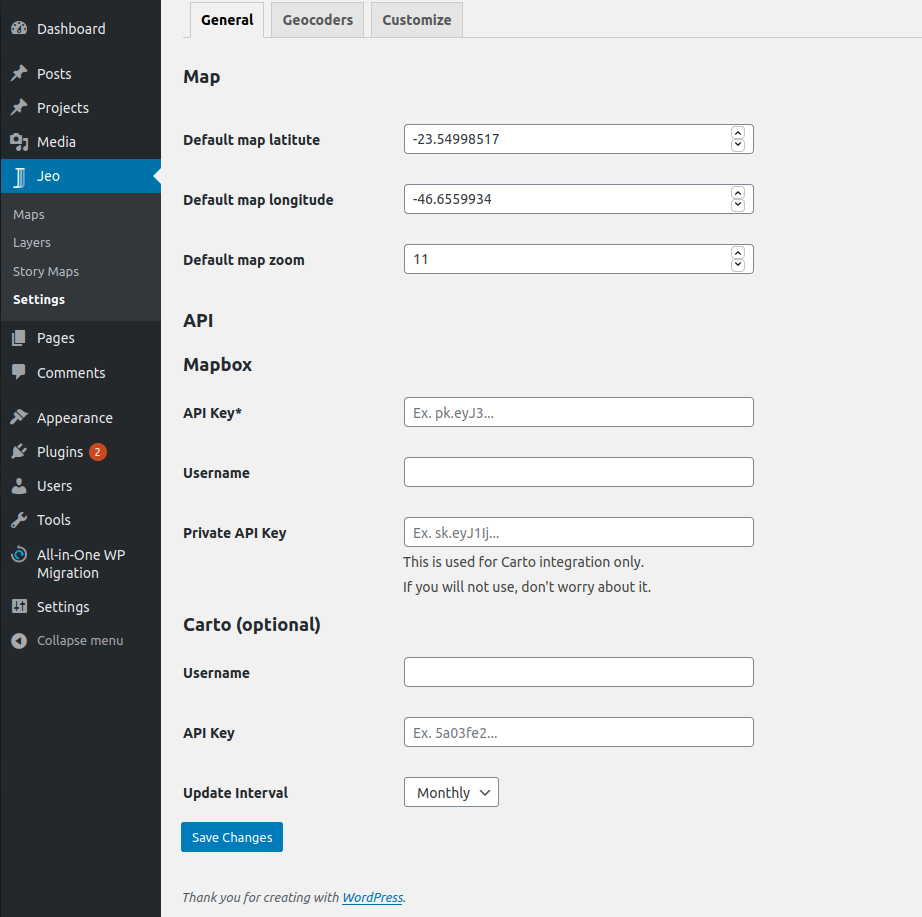Open Layers under the Jeo menu
This screenshot has width=922, height=917.
coord(32,242)
